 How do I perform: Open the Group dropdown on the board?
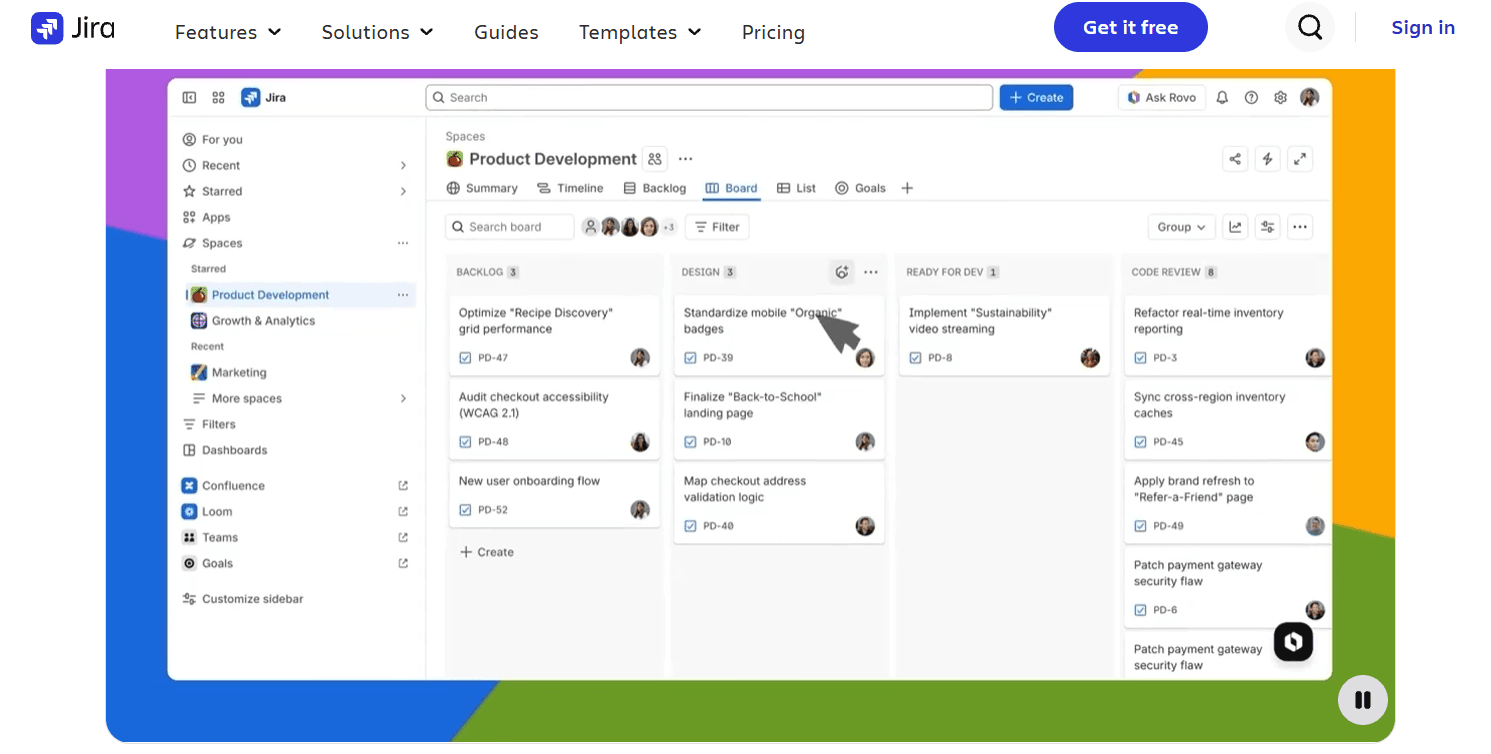[x=1181, y=227]
